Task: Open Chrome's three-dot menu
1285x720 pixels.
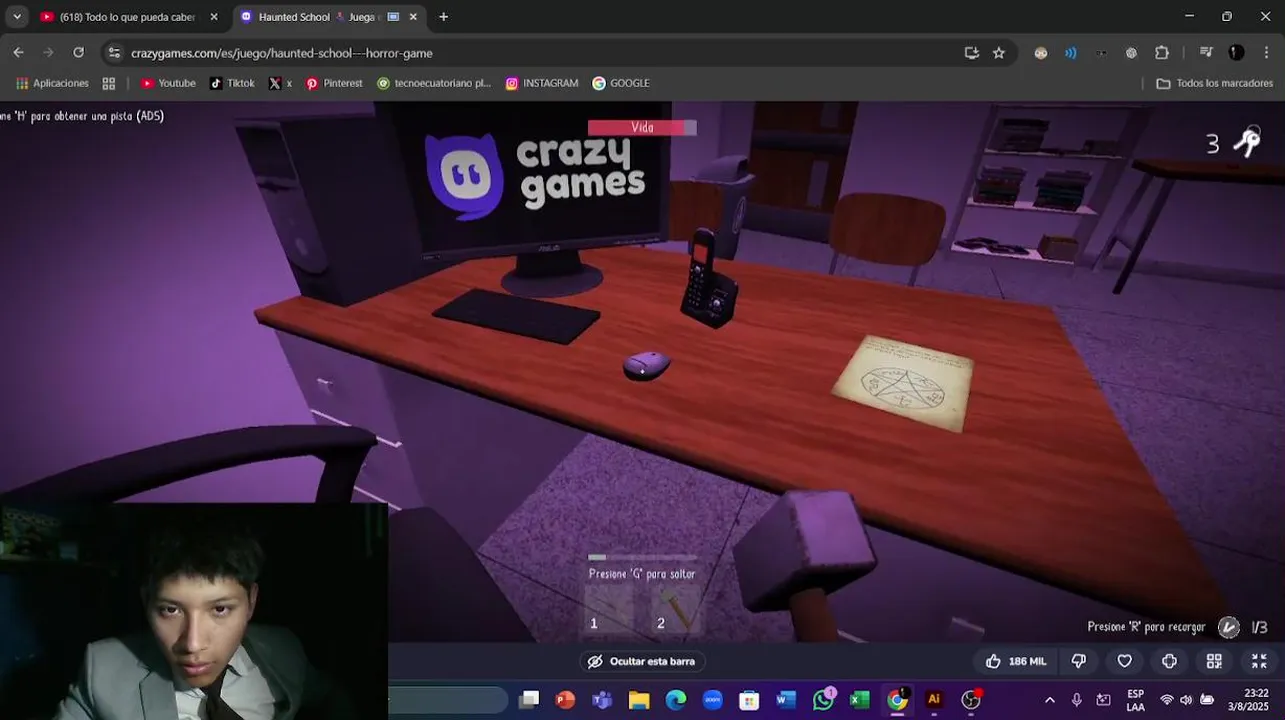Action: [x=1267, y=53]
